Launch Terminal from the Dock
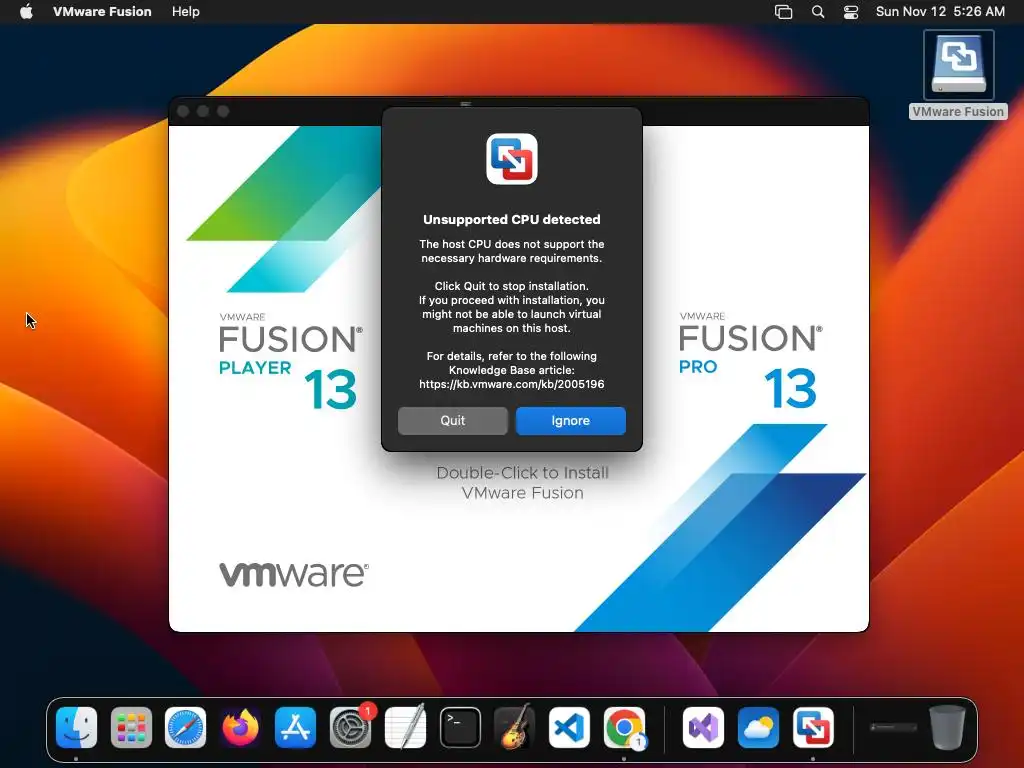 tap(460, 728)
